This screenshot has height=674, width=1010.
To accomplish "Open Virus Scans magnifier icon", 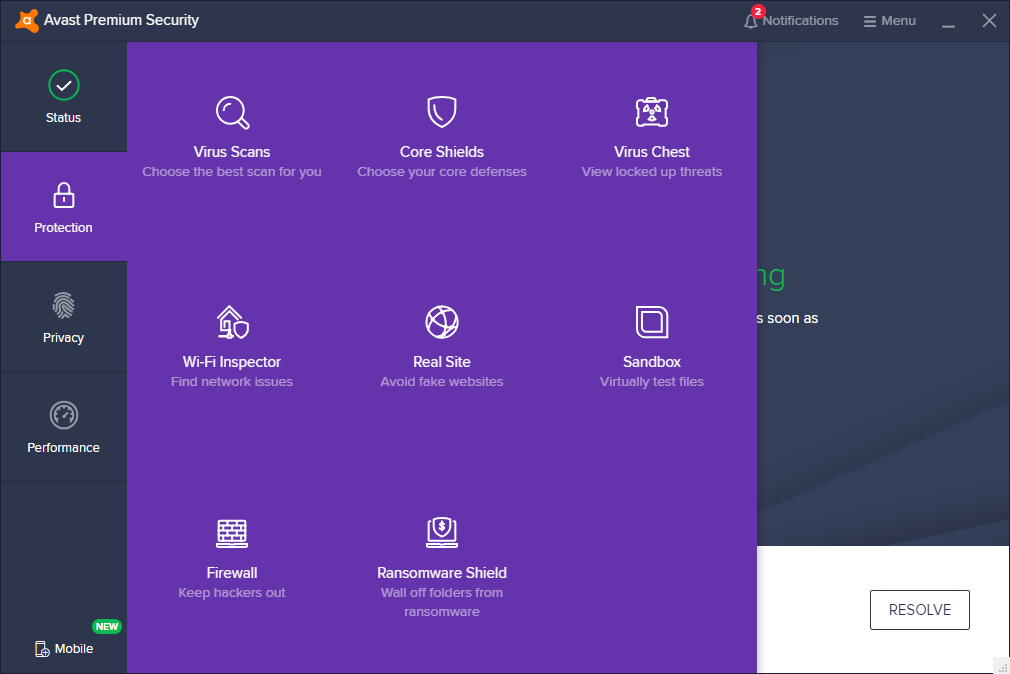I will pyautogui.click(x=232, y=113).
